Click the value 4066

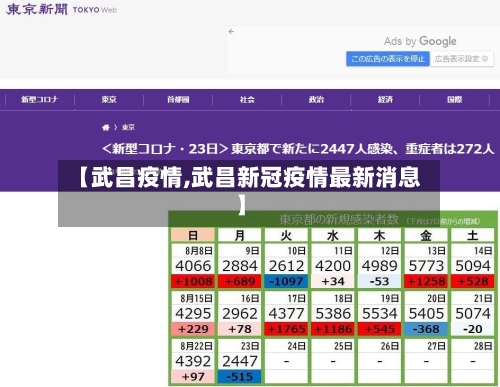pyautogui.click(x=193, y=266)
